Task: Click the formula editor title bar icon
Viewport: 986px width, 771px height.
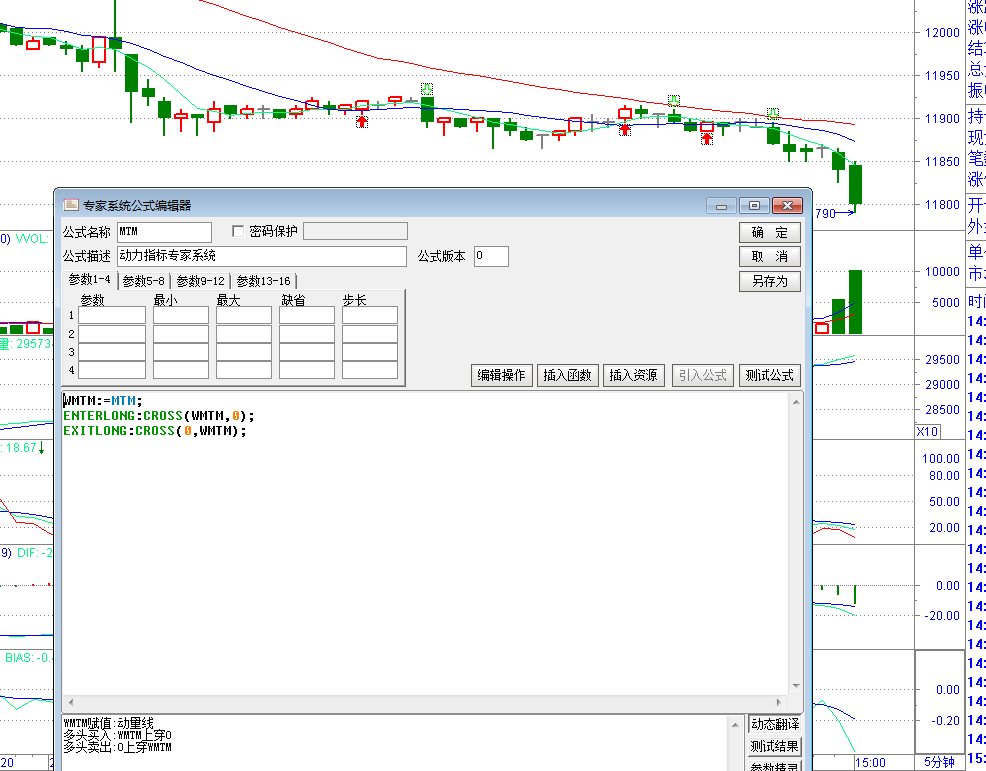Action: click(71, 205)
